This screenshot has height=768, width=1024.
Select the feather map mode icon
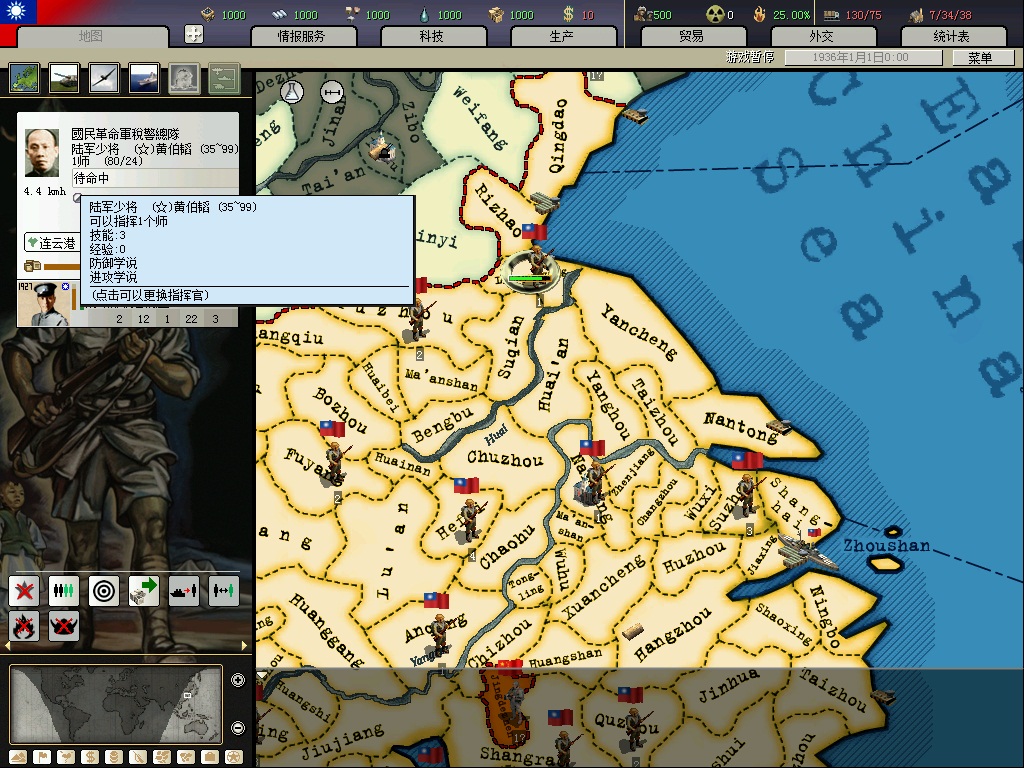pyautogui.click(x=138, y=758)
